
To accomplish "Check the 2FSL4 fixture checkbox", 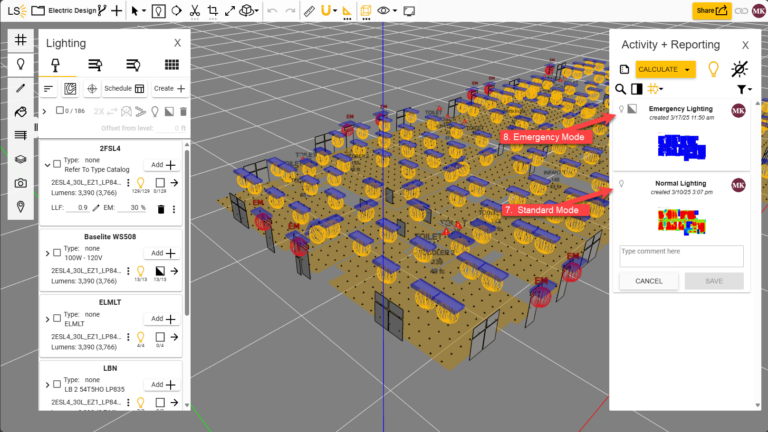I will (x=57, y=164).
